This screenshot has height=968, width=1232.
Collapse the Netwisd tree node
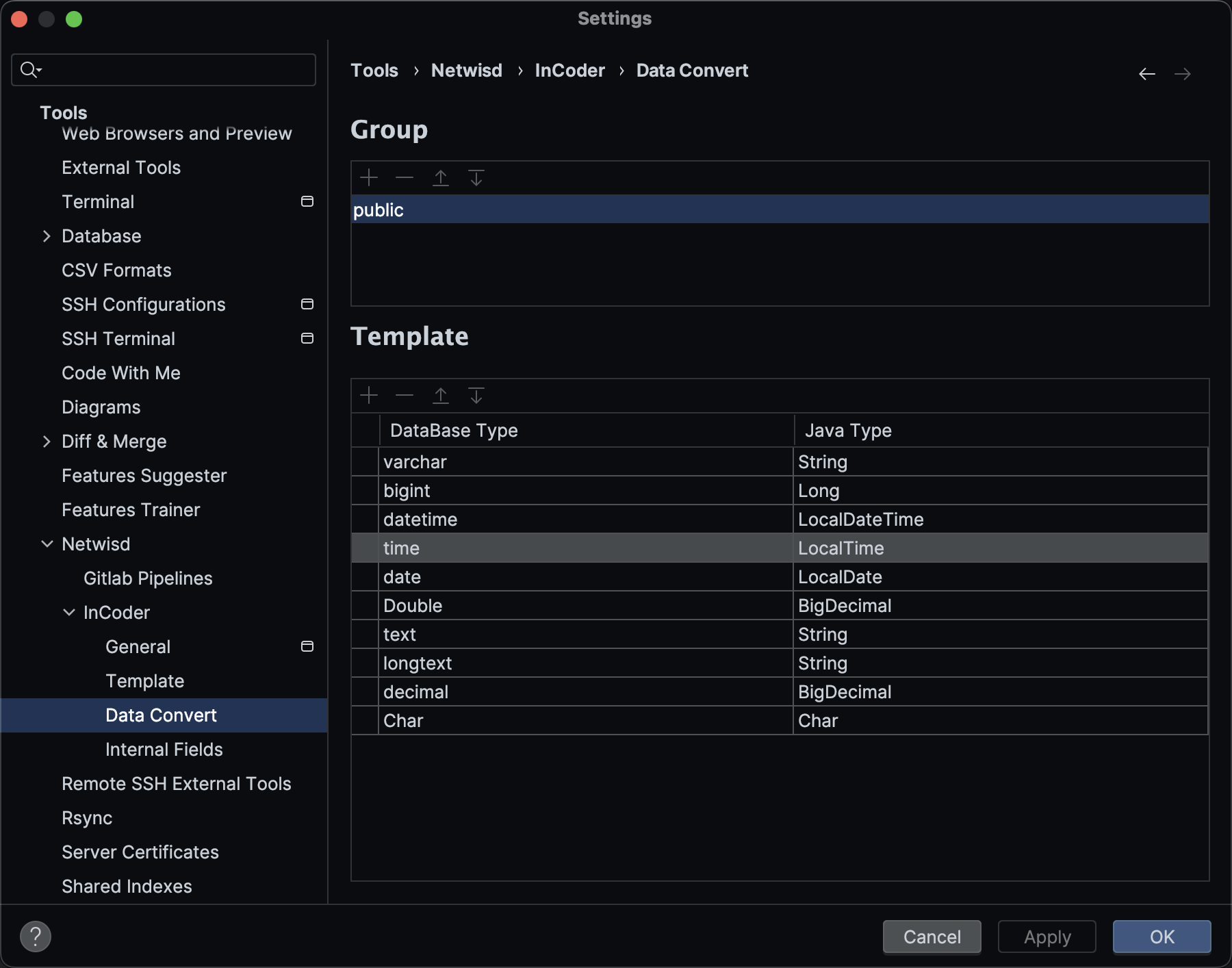tap(47, 544)
